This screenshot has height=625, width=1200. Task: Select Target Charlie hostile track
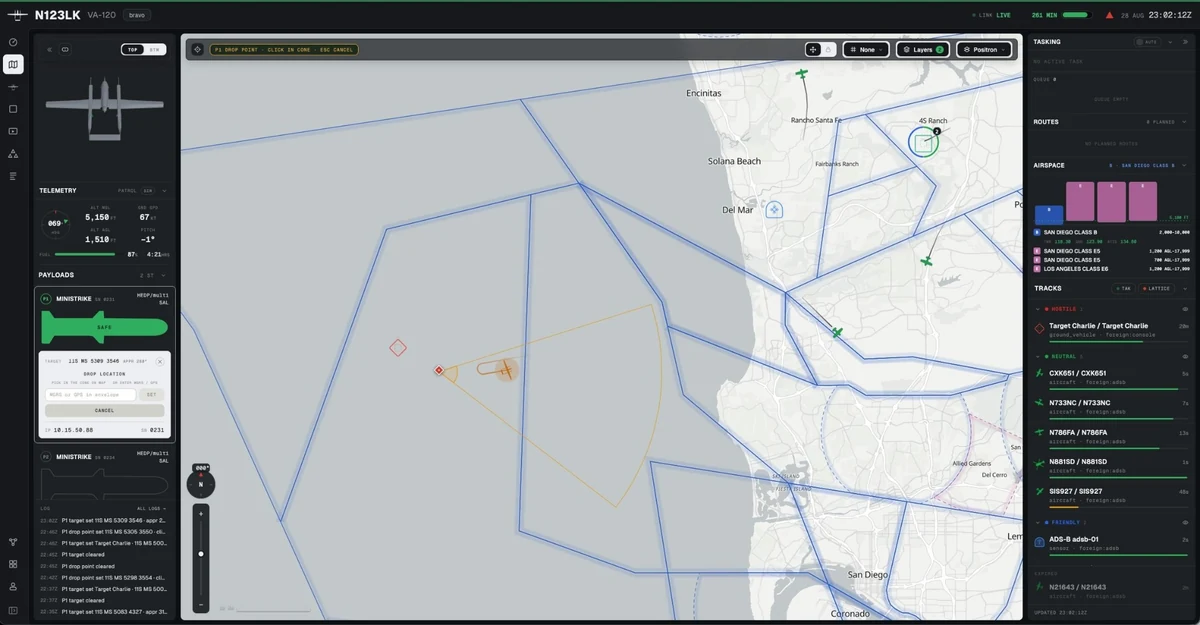click(1112, 330)
